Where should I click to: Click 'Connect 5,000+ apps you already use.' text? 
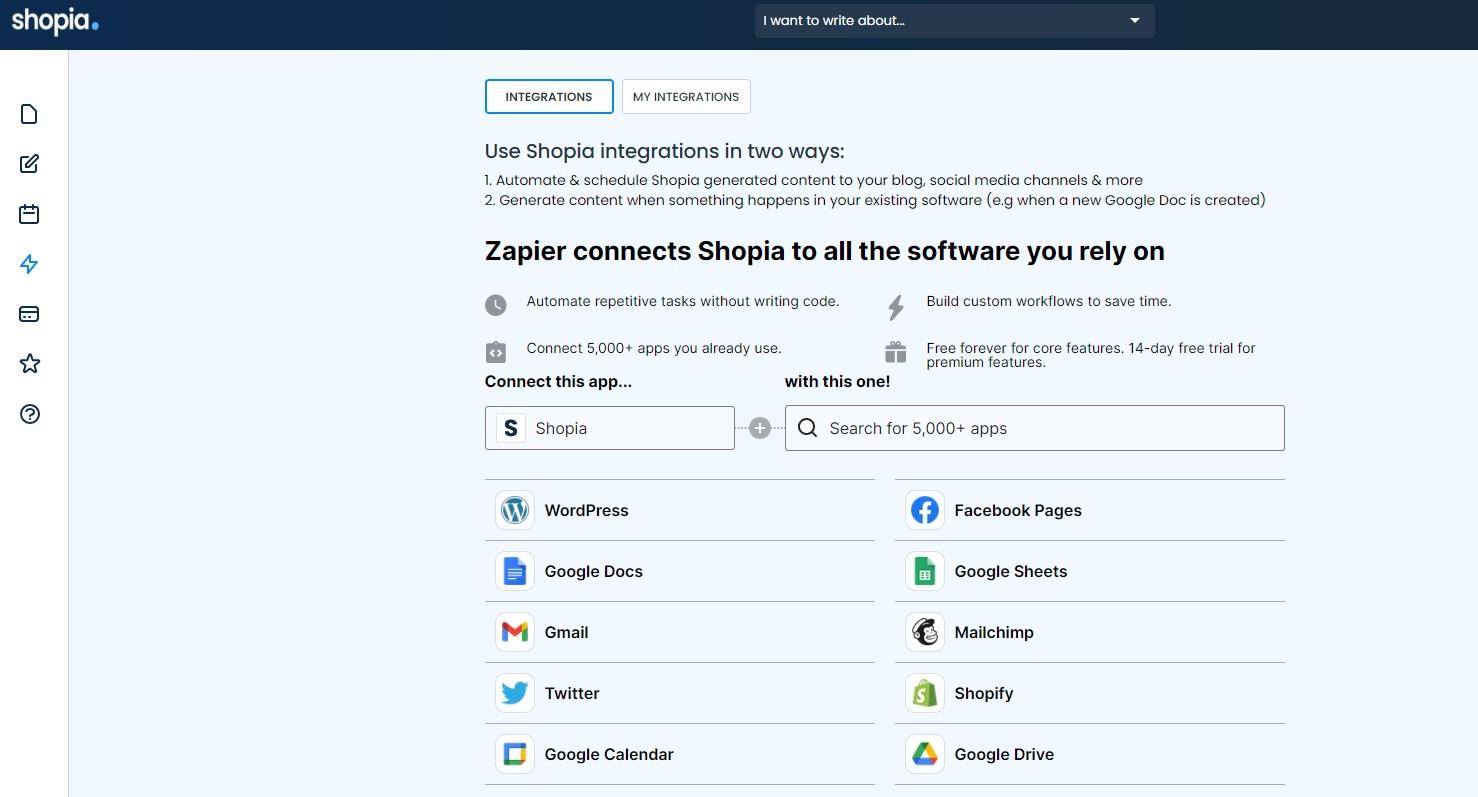coord(654,348)
